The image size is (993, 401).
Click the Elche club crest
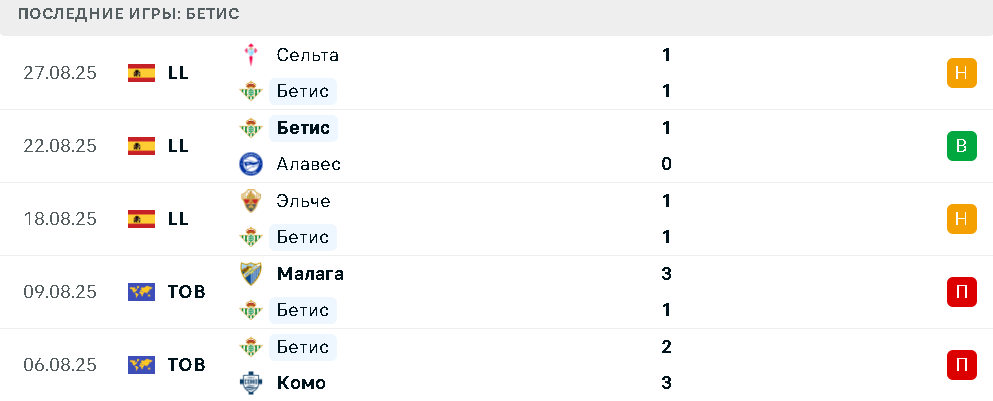click(251, 201)
